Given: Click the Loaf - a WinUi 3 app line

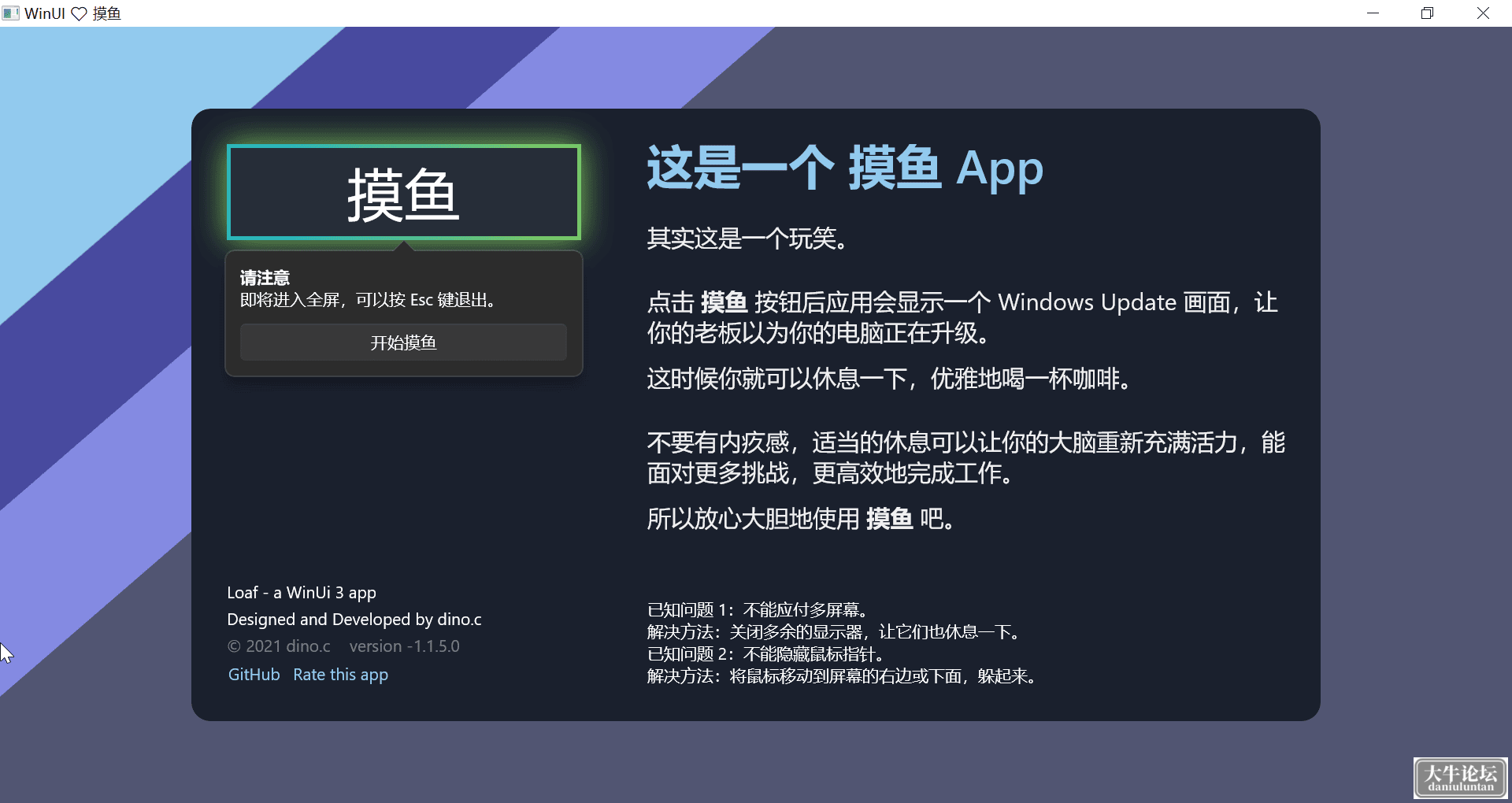Looking at the screenshot, I should click(x=302, y=593).
